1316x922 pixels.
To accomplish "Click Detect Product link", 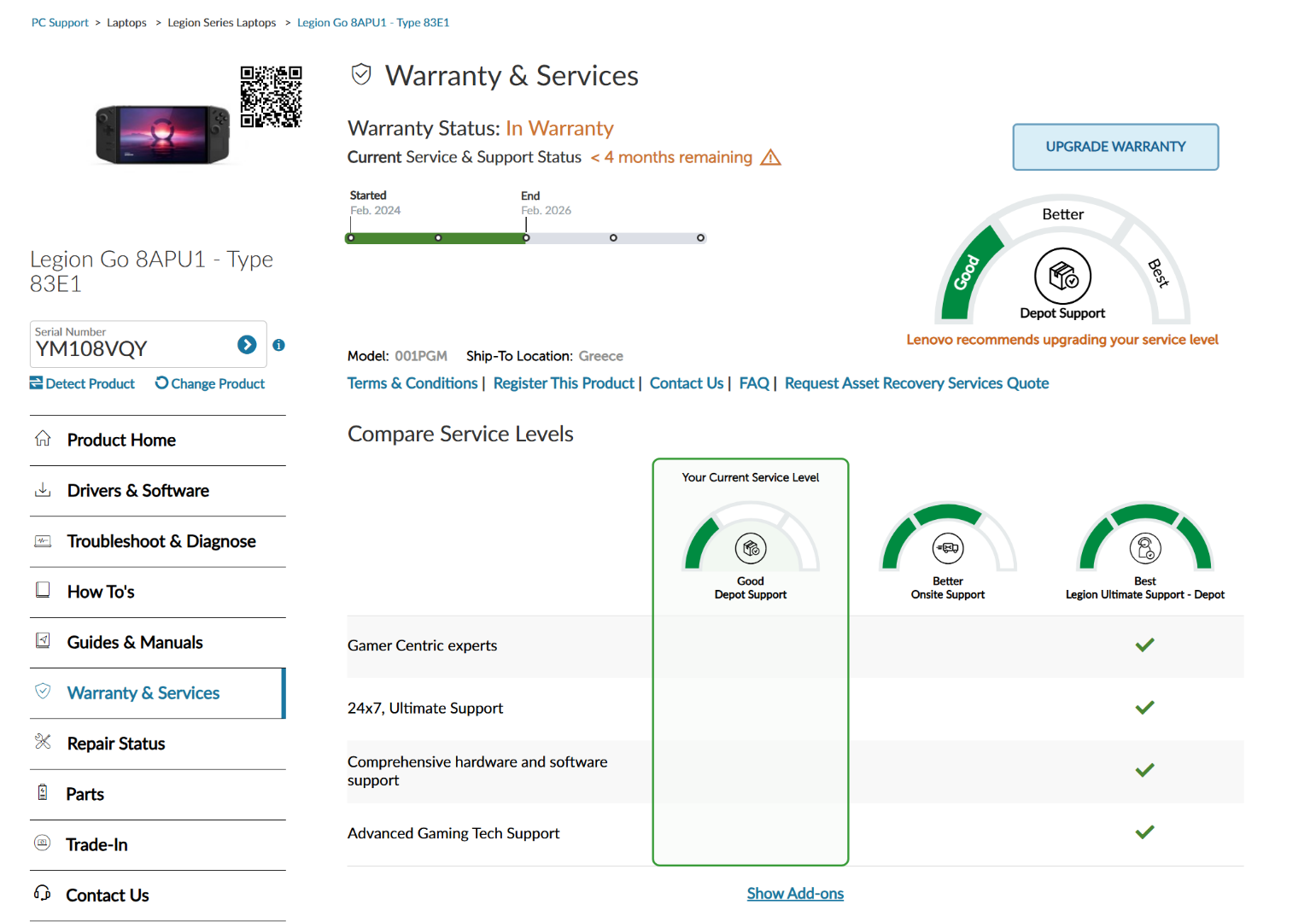I will [83, 384].
